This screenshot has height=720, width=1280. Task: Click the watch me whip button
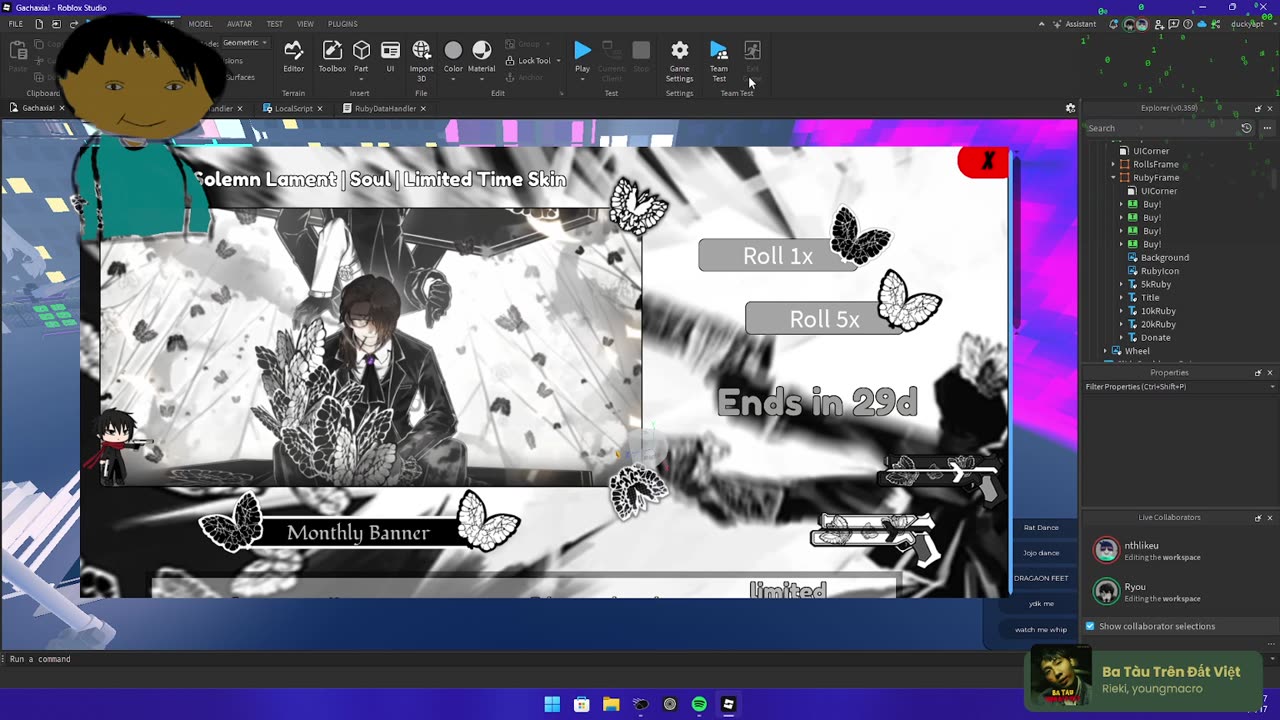(x=1041, y=629)
